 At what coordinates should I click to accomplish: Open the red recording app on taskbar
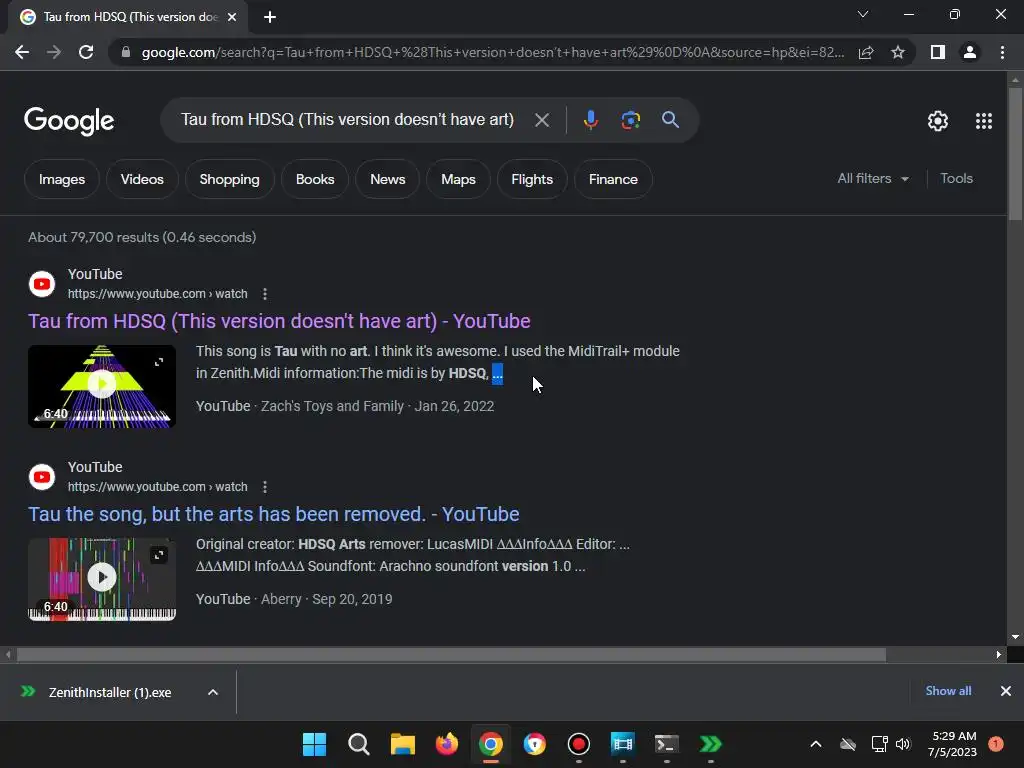click(579, 744)
